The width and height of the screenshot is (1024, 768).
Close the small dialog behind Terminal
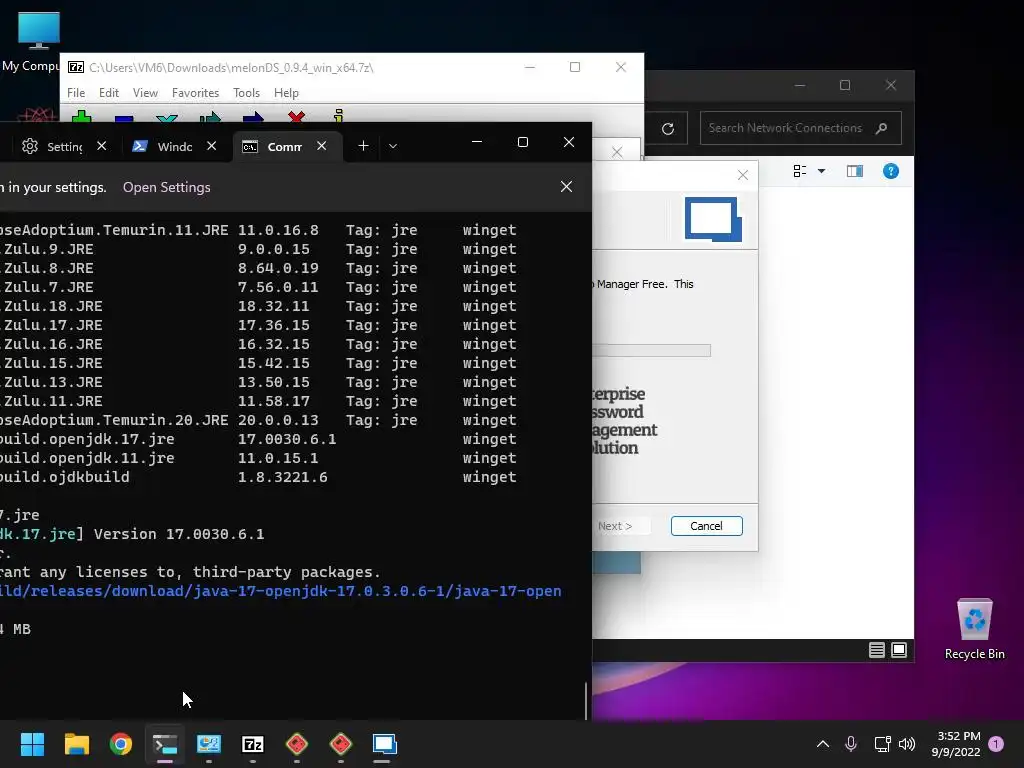coord(617,152)
